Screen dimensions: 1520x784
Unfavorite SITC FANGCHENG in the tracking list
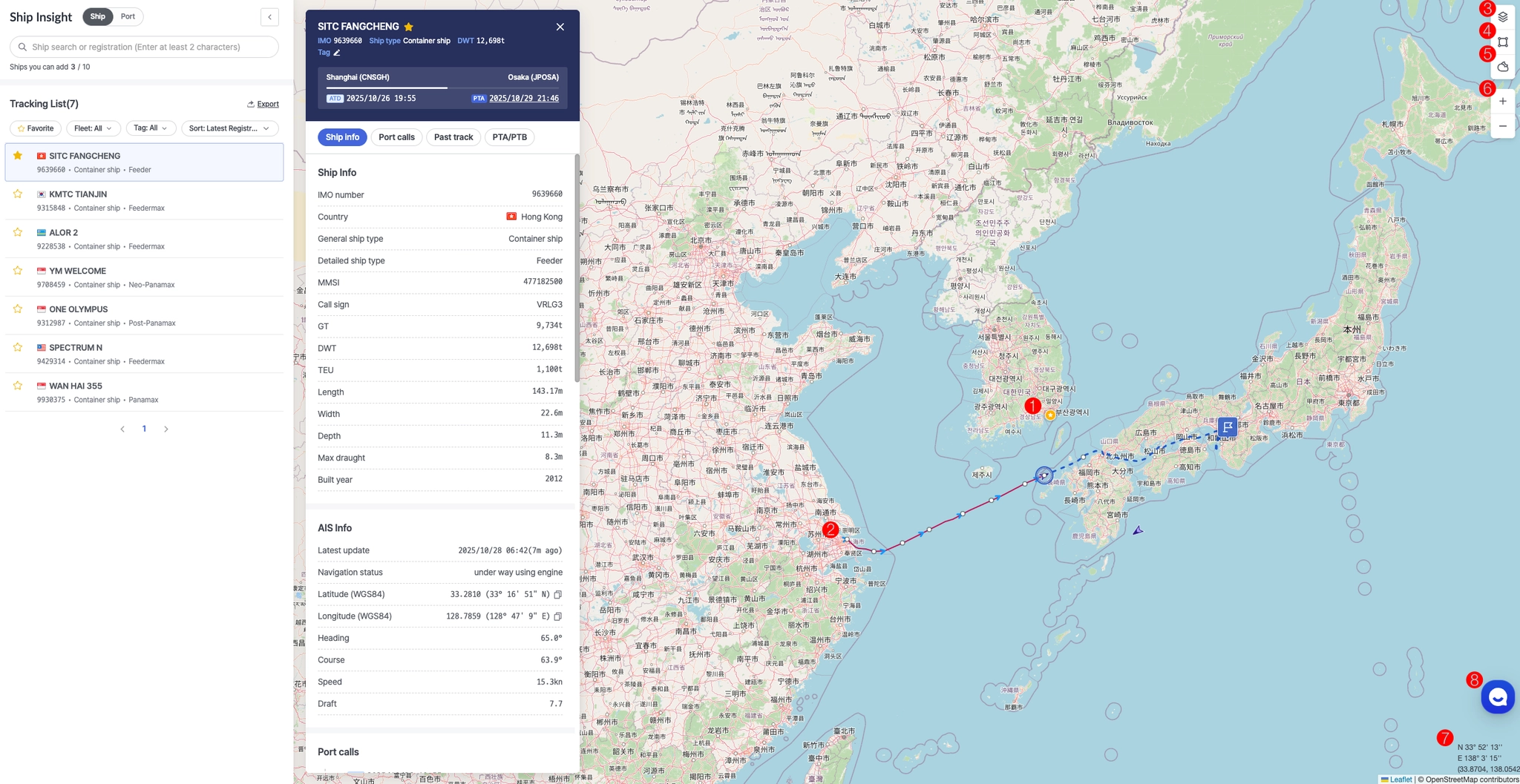(x=18, y=156)
